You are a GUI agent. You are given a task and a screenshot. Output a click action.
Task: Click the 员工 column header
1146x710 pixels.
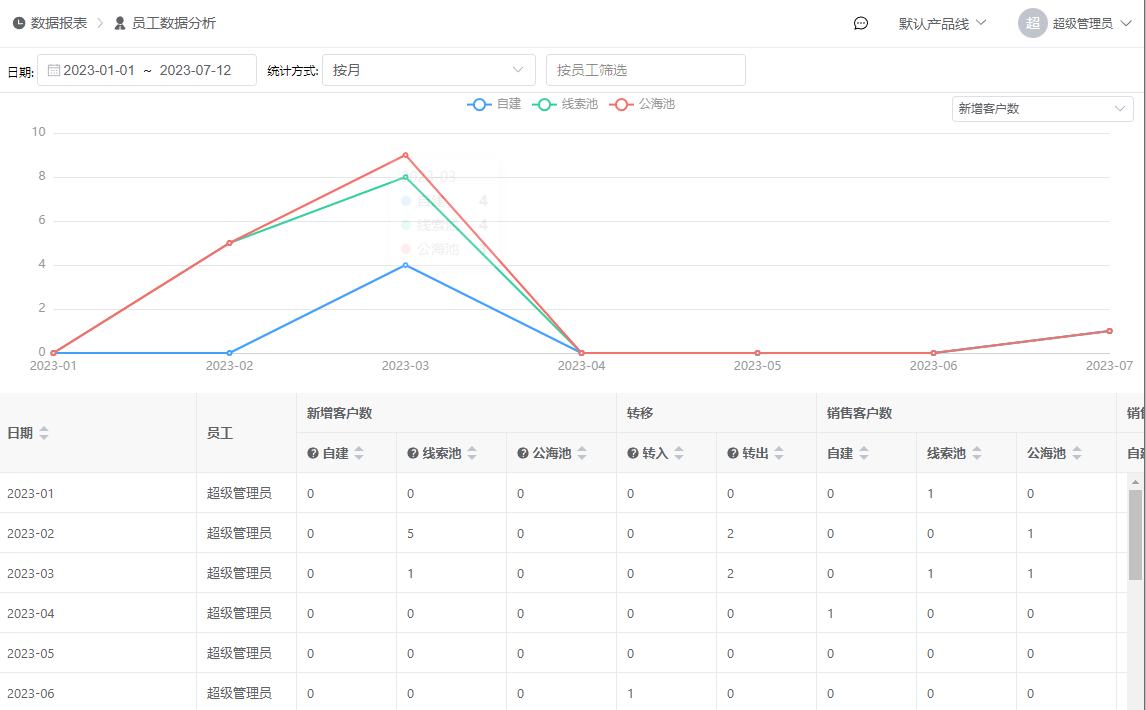[x=220, y=433]
